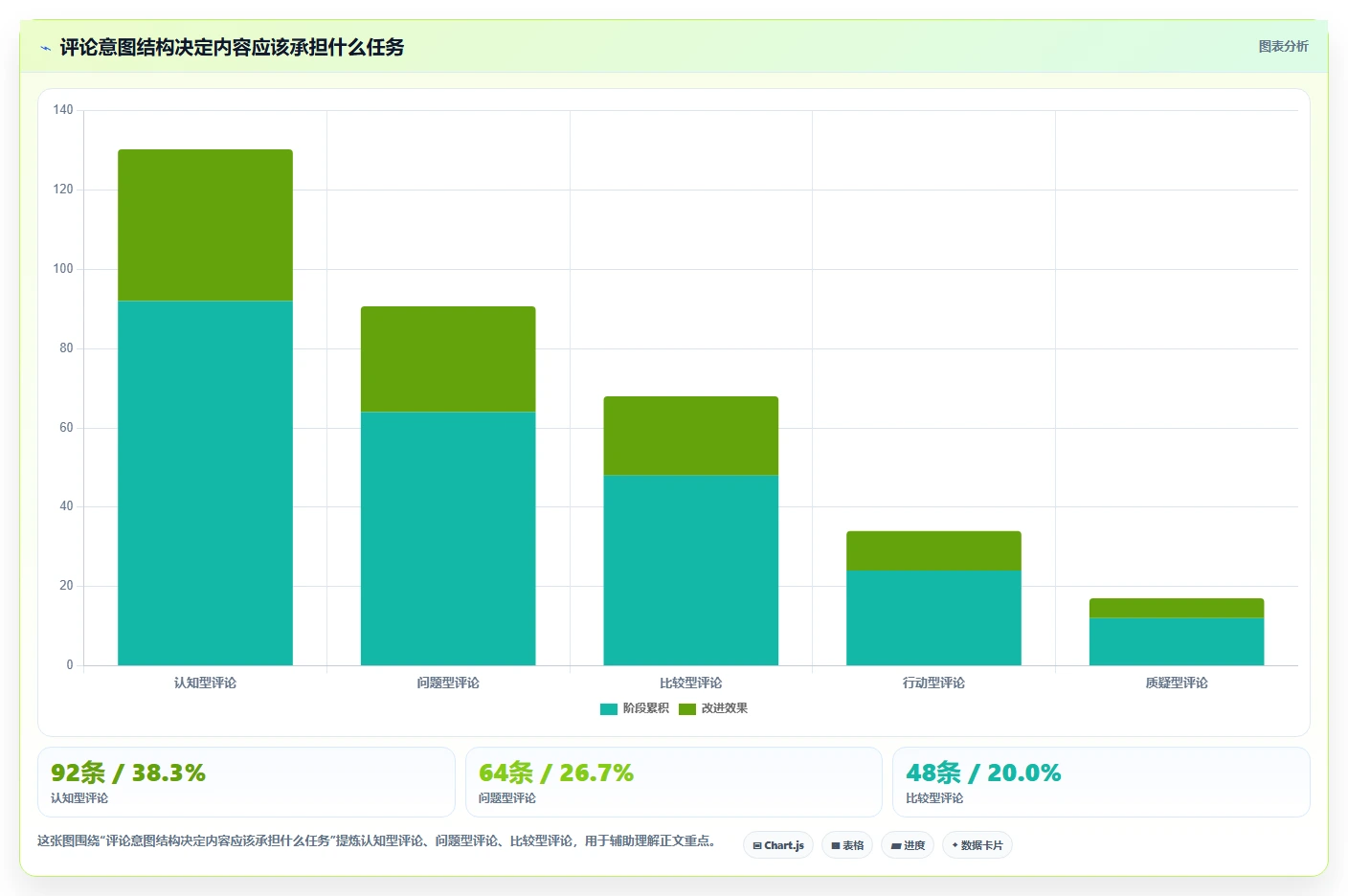The width and height of the screenshot is (1348, 896).
Task: Click the green segment of 行动型评论 bar
Action: [933, 550]
